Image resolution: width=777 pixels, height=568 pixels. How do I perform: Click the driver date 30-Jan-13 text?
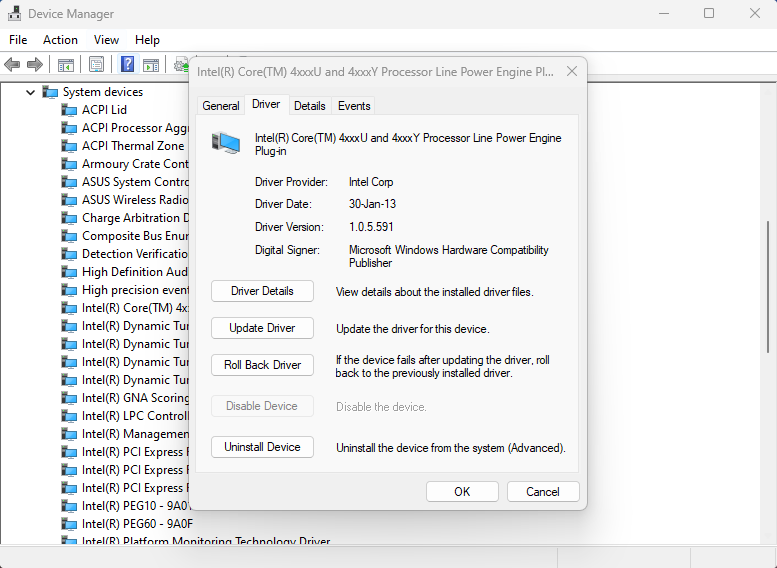(372, 204)
